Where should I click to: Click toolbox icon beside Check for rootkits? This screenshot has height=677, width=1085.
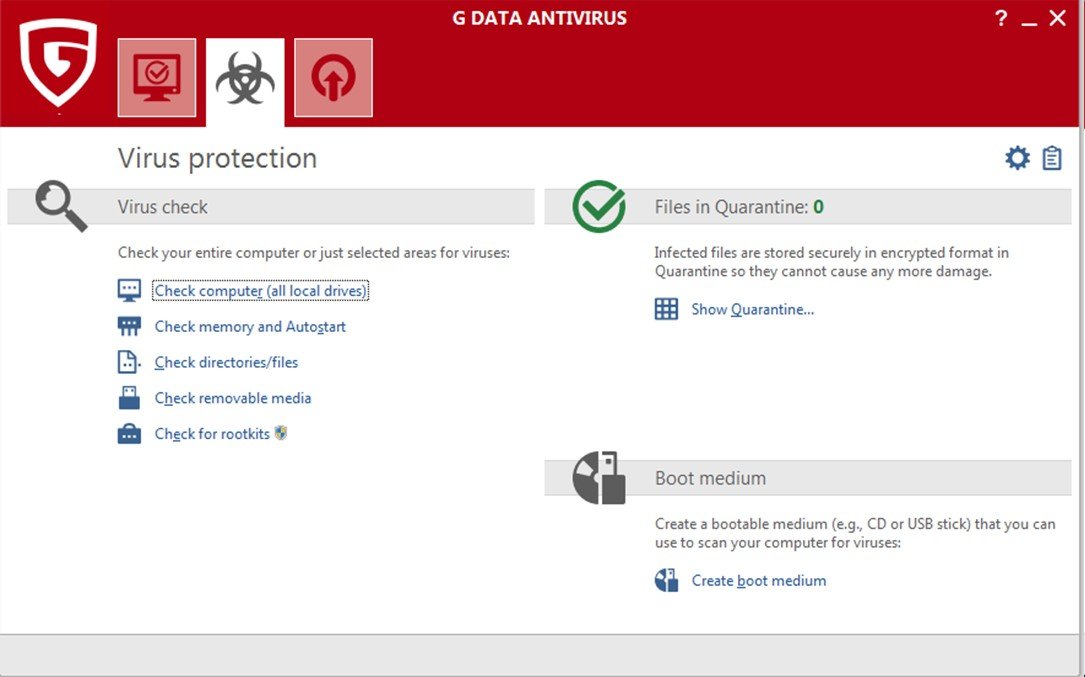pos(129,433)
